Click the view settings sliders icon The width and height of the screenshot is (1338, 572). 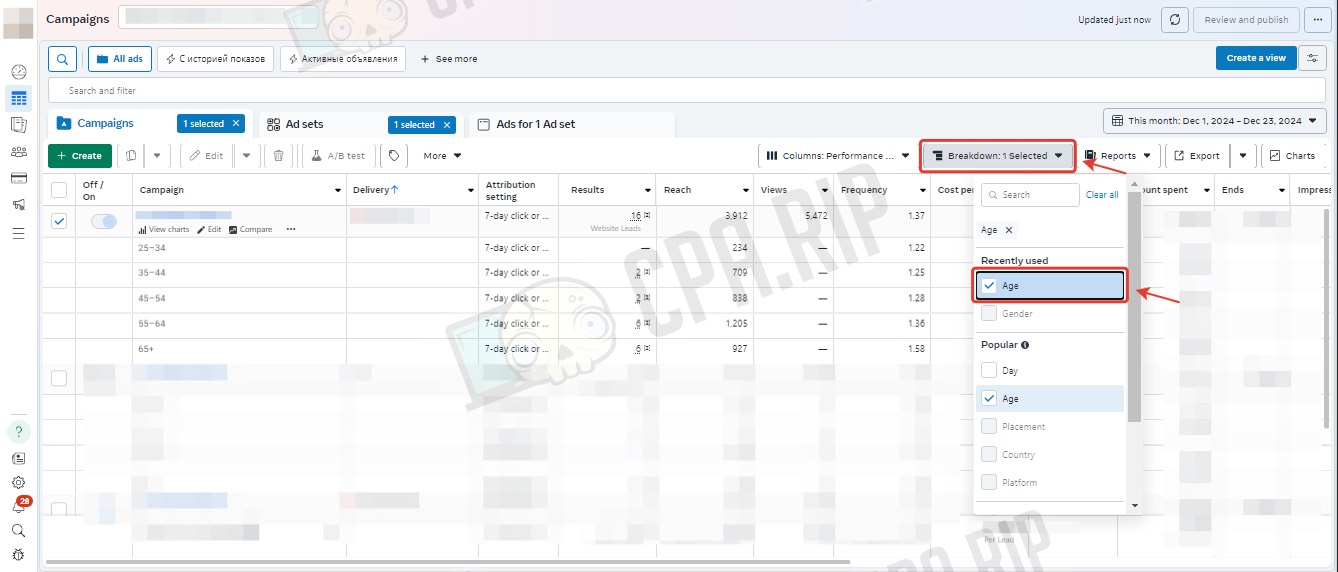pyautogui.click(x=1312, y=58)
